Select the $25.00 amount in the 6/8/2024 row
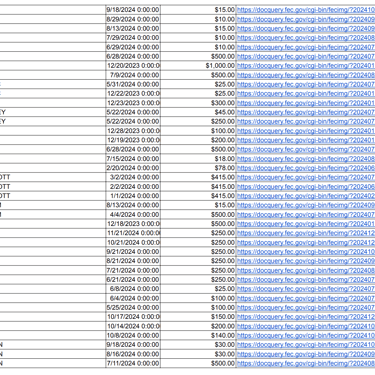The height and width of the screenshot is (375, 375). (x=198, y=289)
